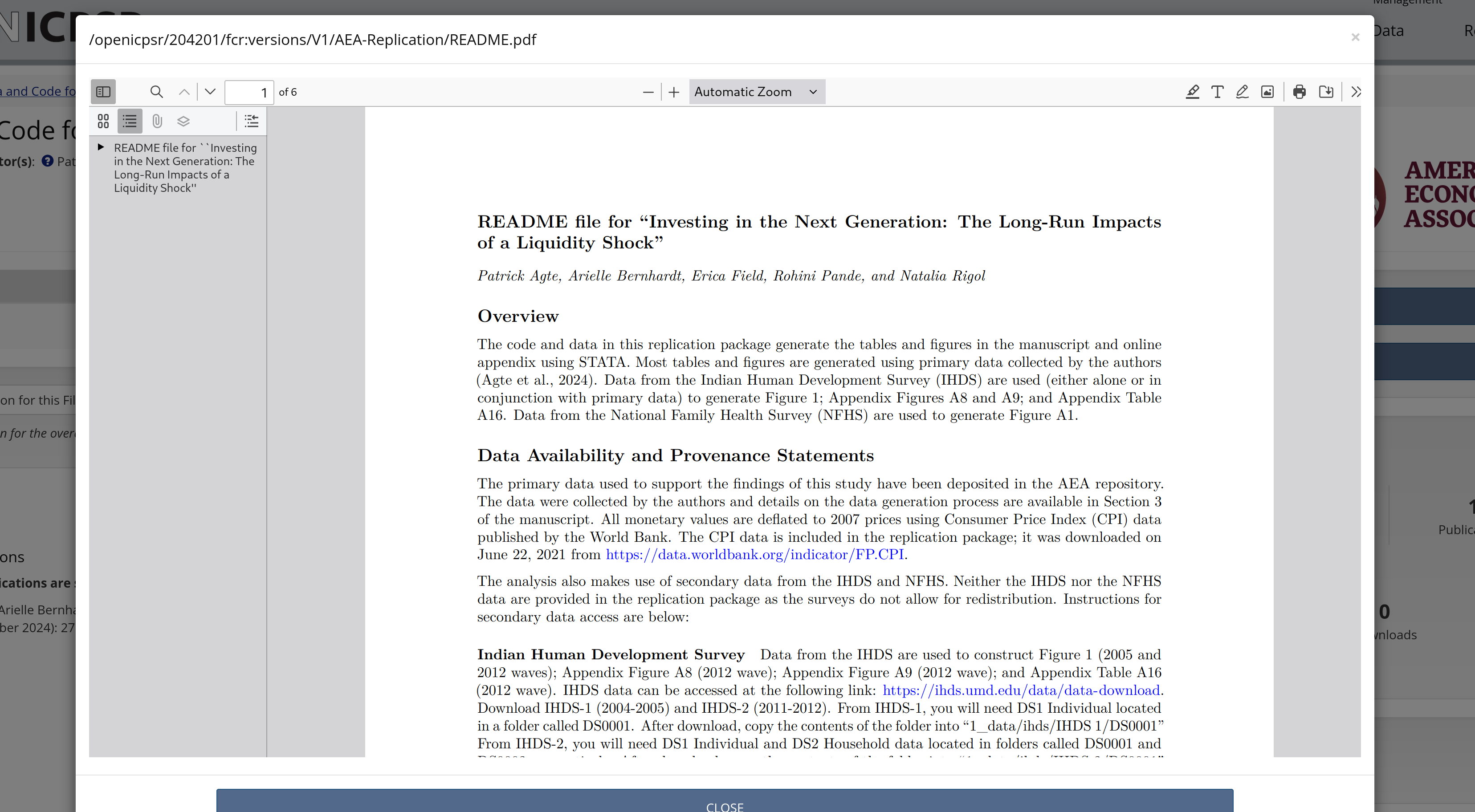The height and width of the screenshot is (812, 1475).
Task: Go to previous page arrow
Action: click(x=184, y=92)
